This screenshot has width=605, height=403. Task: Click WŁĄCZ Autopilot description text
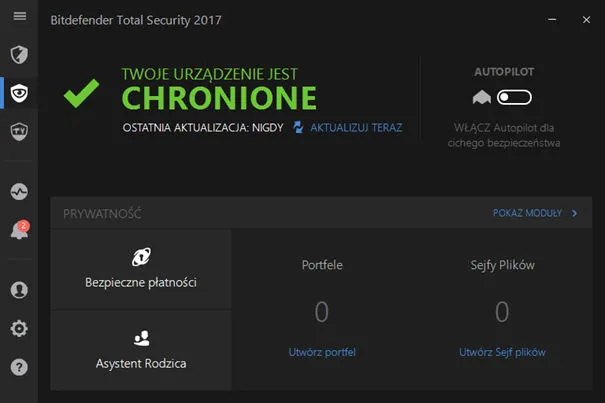504,135
